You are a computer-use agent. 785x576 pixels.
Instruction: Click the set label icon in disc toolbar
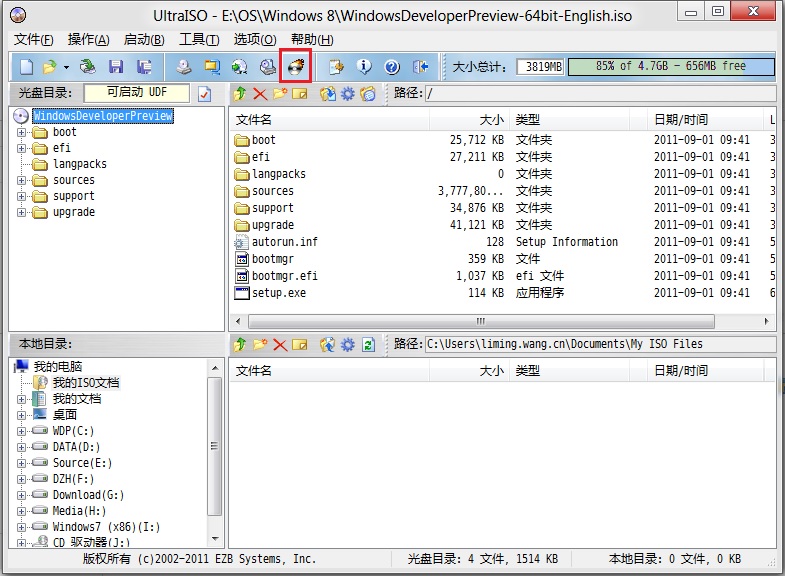[368, 94]
